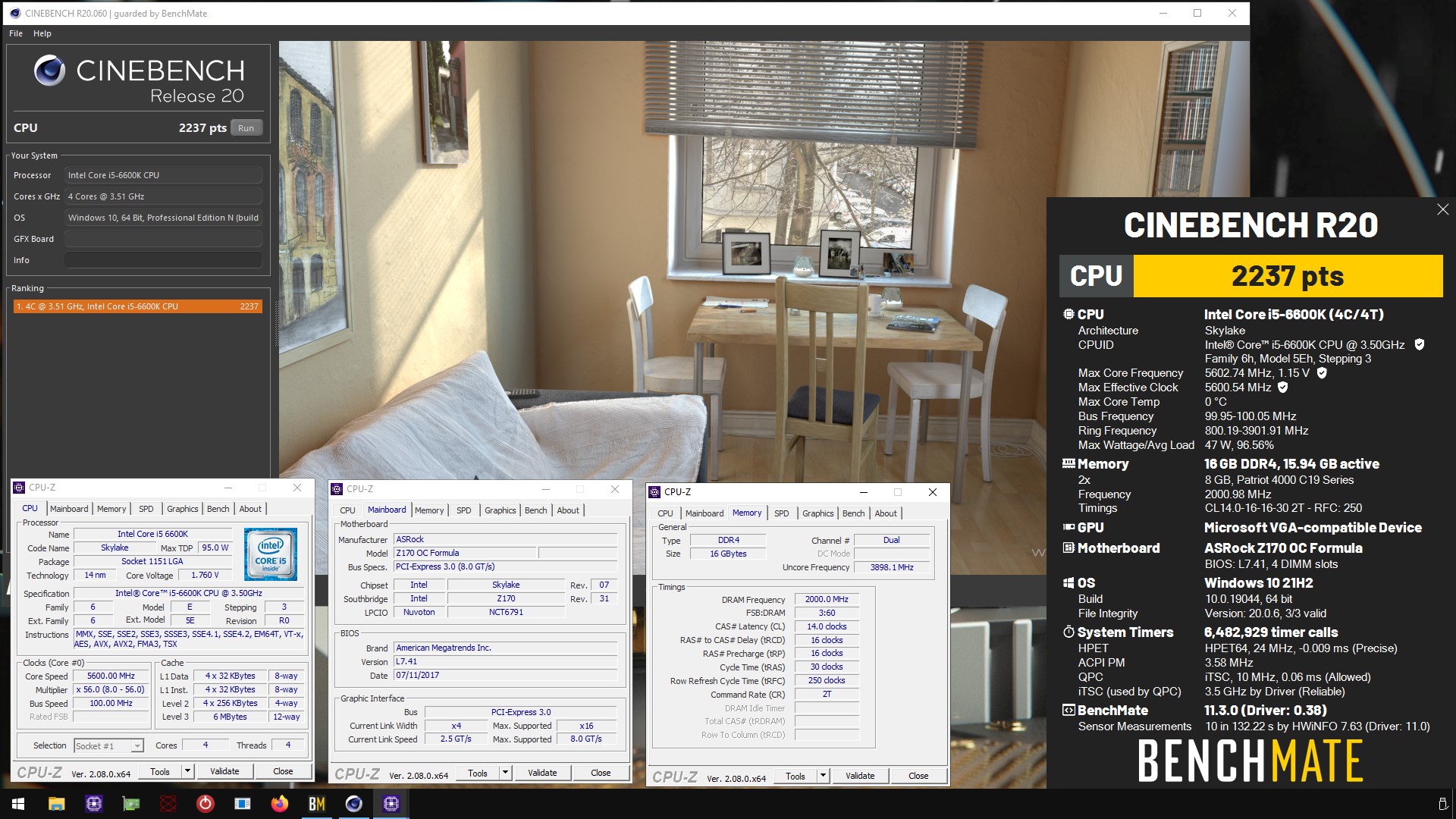Screen dimensions: 1456x819
Task: Click CAS# Latency value 14.0 clocks
Action: point(827,626)
